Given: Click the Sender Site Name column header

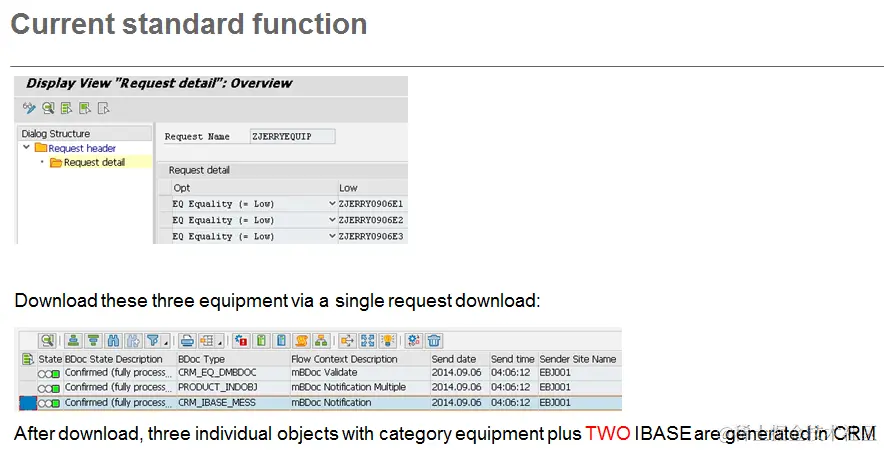Looking at the screenshot, I should [578, 359].
